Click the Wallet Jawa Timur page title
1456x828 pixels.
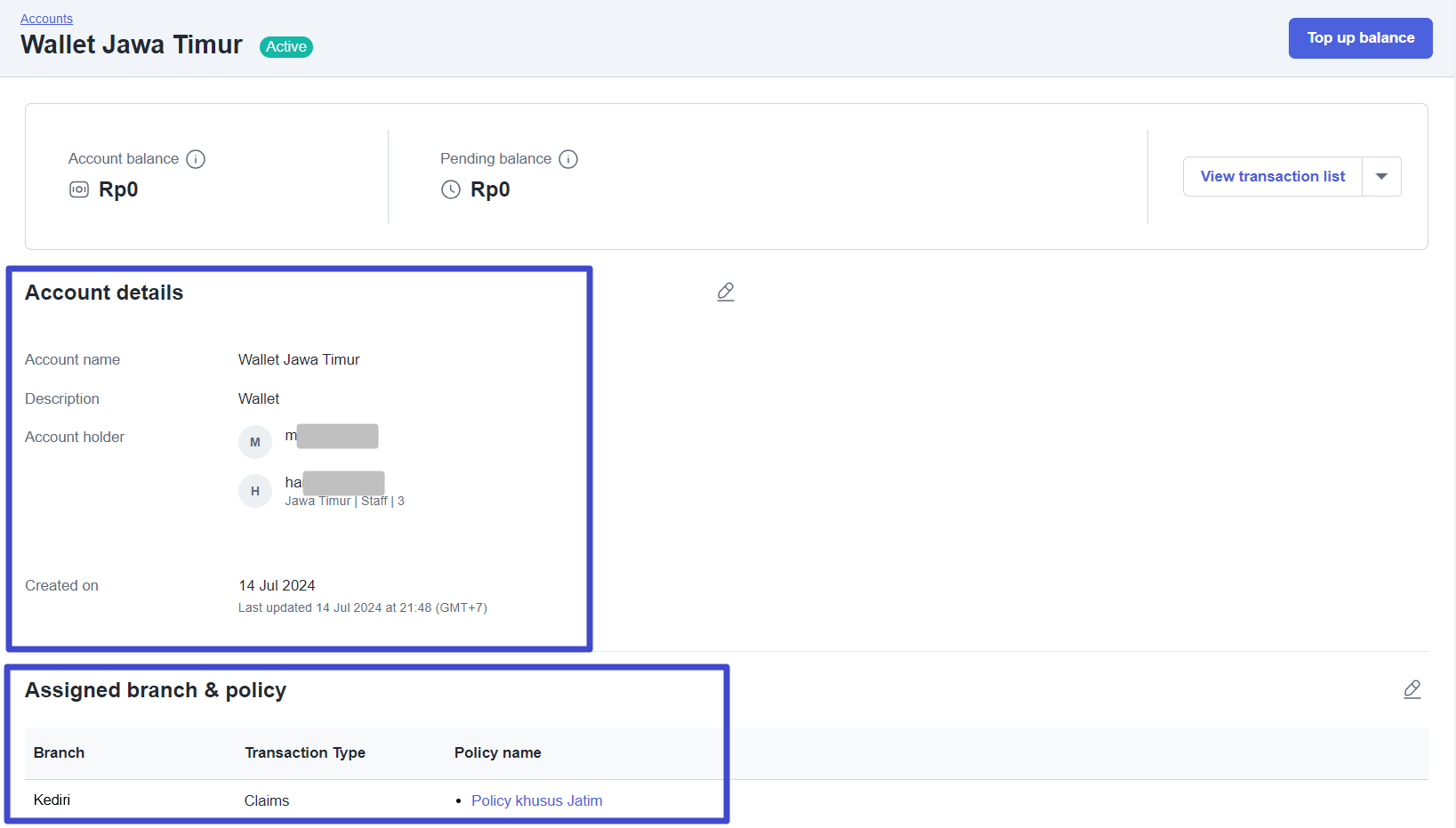(132, 44)
